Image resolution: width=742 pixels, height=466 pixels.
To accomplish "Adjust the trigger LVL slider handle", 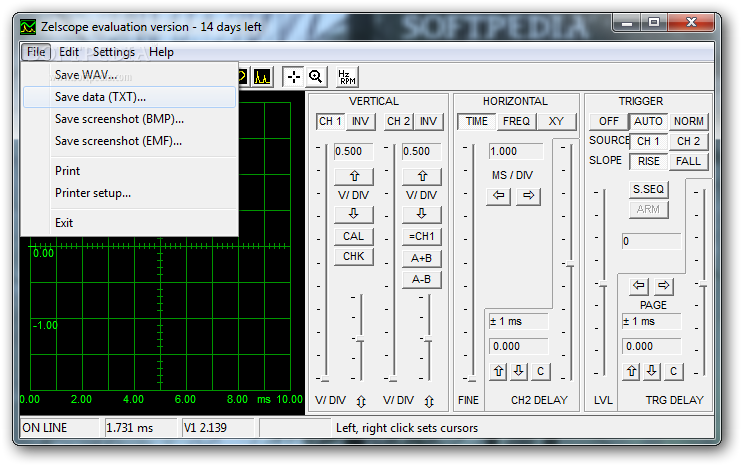I will click(603, 285).
